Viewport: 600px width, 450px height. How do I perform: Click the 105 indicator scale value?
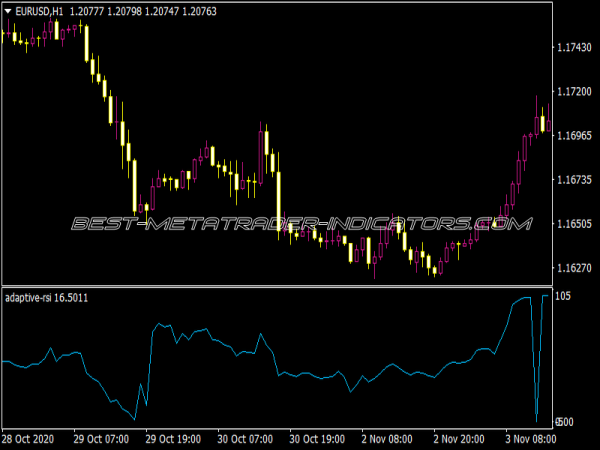(x=563, y=296)
